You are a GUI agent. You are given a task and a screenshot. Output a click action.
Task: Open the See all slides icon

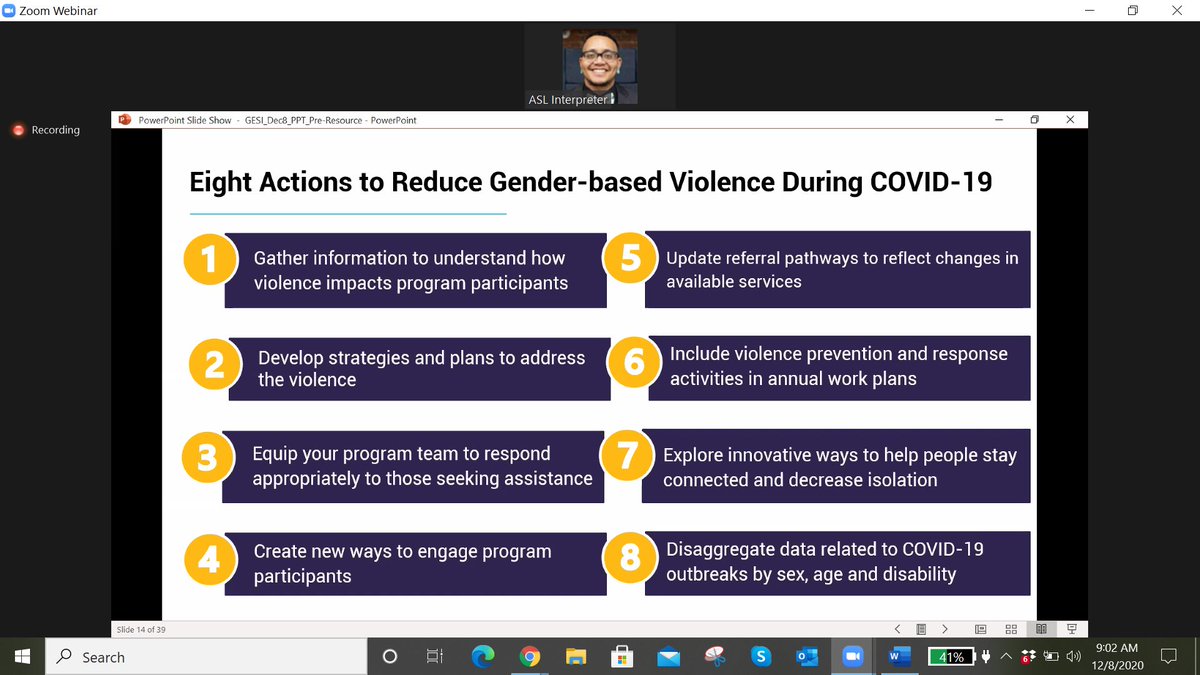click(921, 629)
